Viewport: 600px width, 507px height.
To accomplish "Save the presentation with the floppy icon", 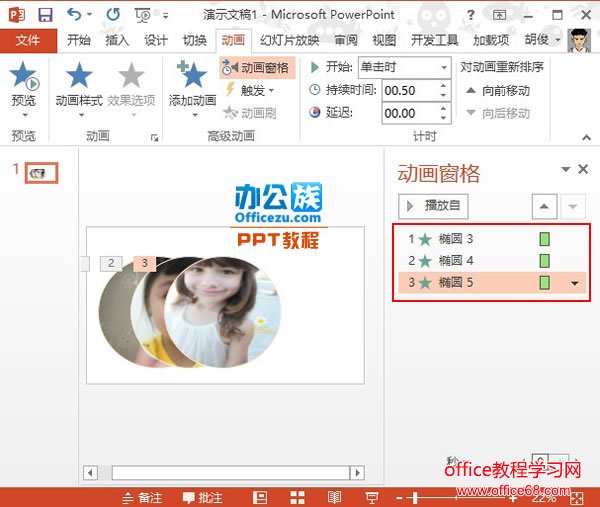I will (45, 15).
